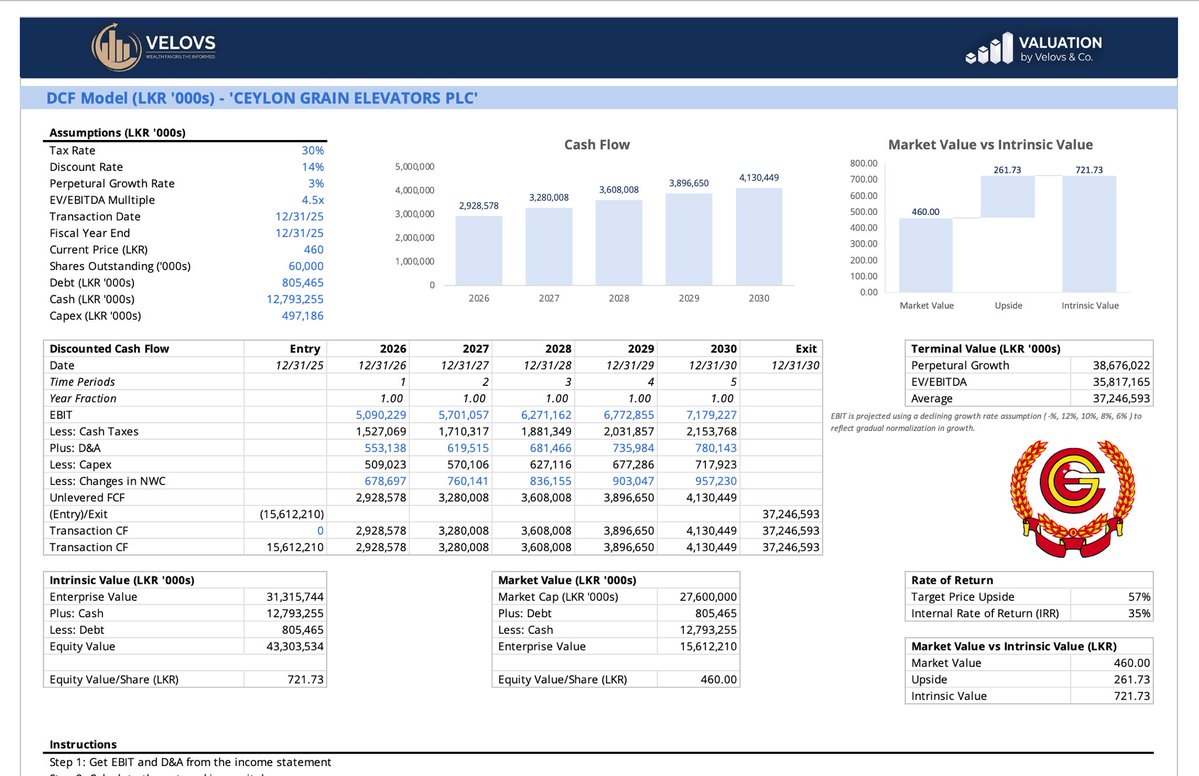Select the Exit column header

(806, 349)
